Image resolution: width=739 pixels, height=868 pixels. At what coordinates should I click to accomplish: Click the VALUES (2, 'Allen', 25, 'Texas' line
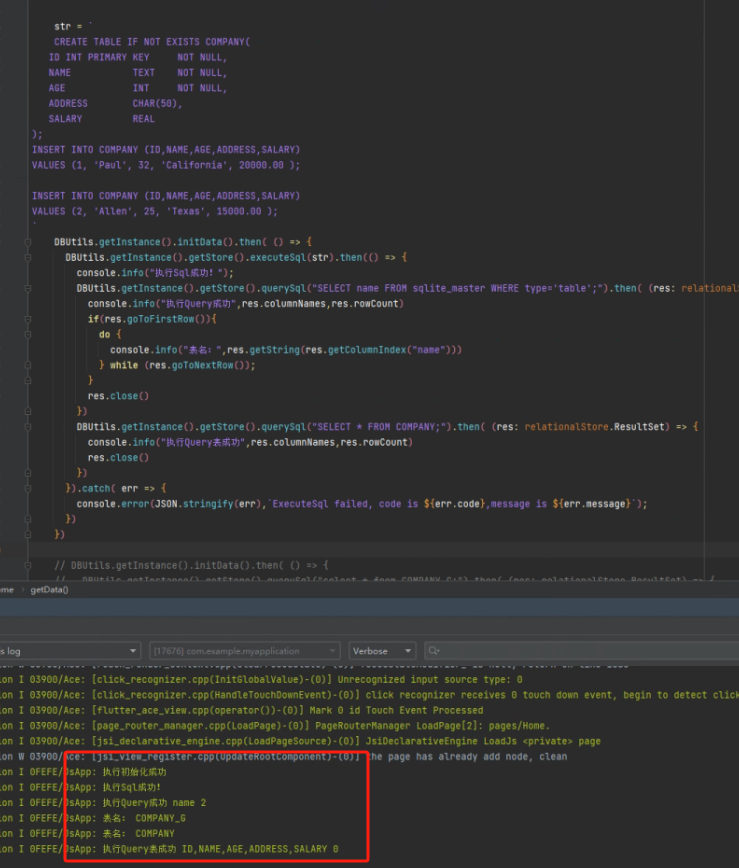tap(154, 211)
